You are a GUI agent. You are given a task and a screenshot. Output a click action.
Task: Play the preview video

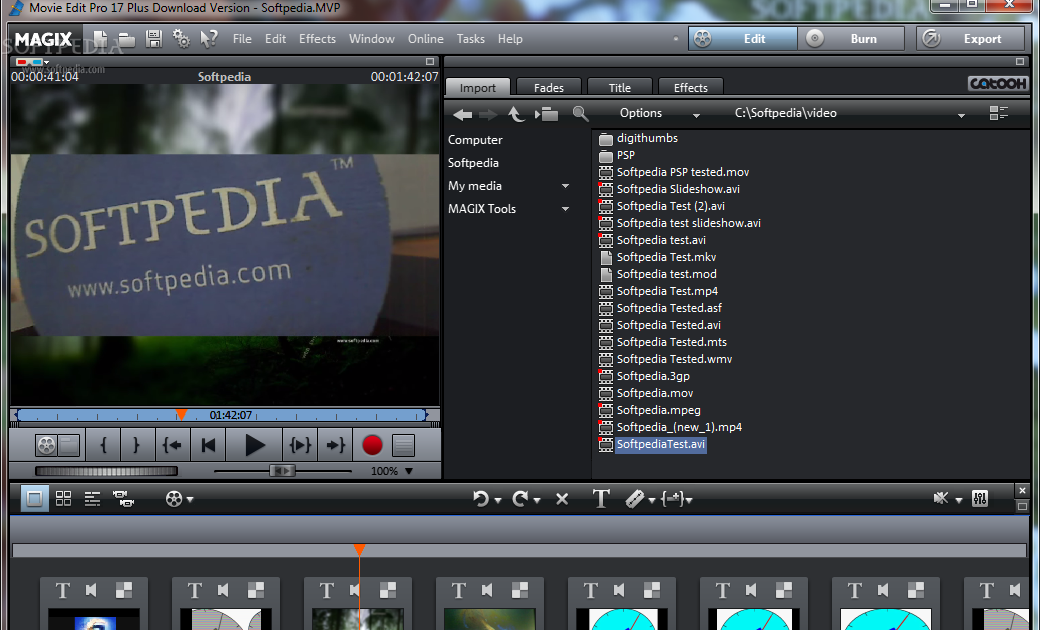point(254,445)
